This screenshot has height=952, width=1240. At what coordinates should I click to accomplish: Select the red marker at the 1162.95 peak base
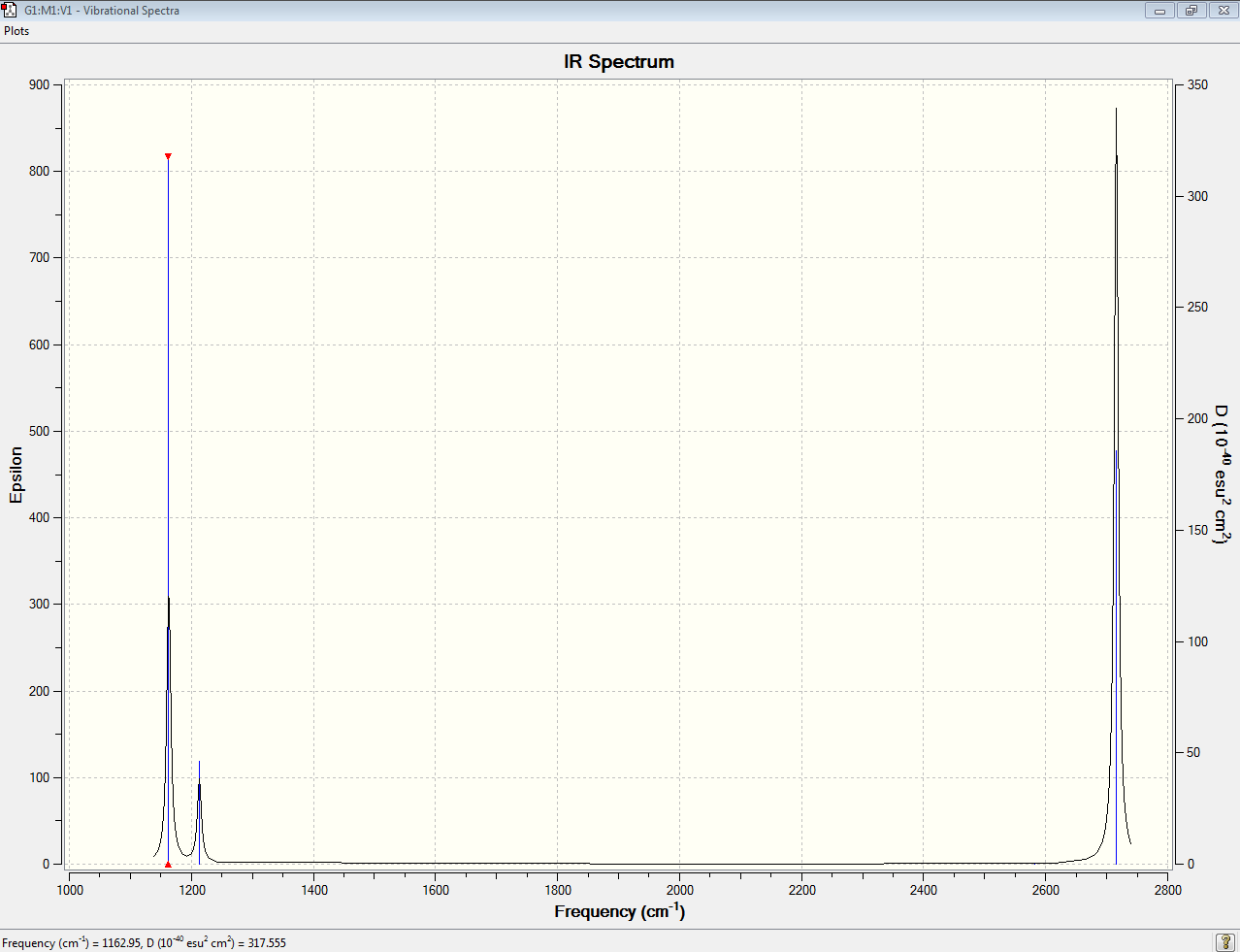[x=168, y=864]
